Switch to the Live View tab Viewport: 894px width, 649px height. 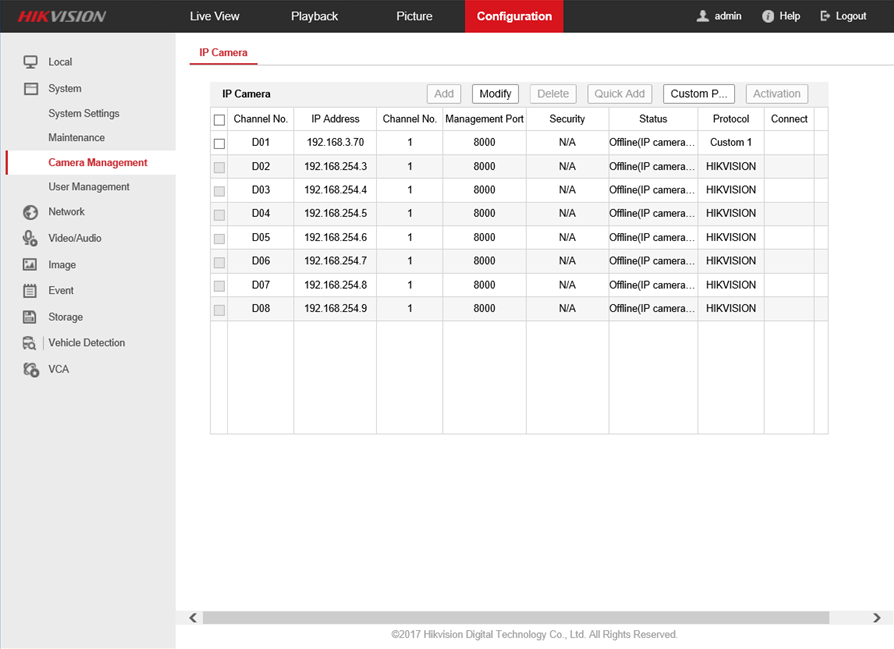click(215, 16)
